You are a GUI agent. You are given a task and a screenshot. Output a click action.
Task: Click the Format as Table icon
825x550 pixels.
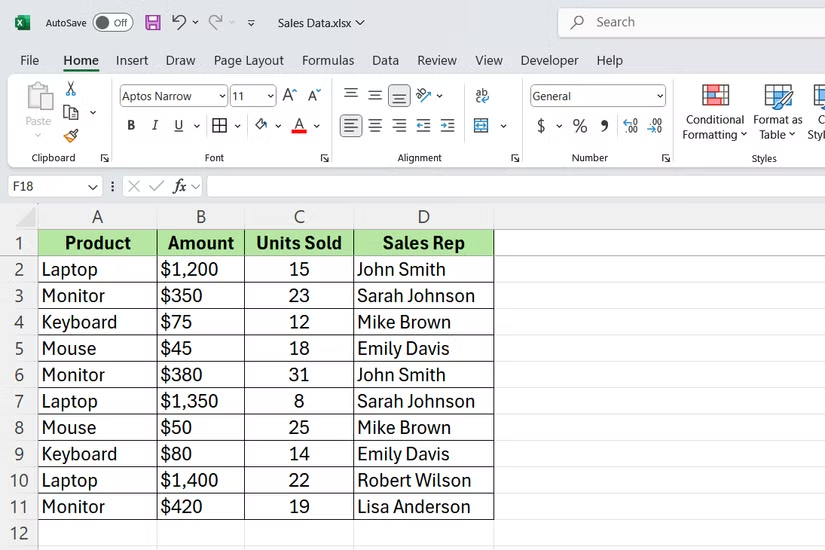[778, 112]
